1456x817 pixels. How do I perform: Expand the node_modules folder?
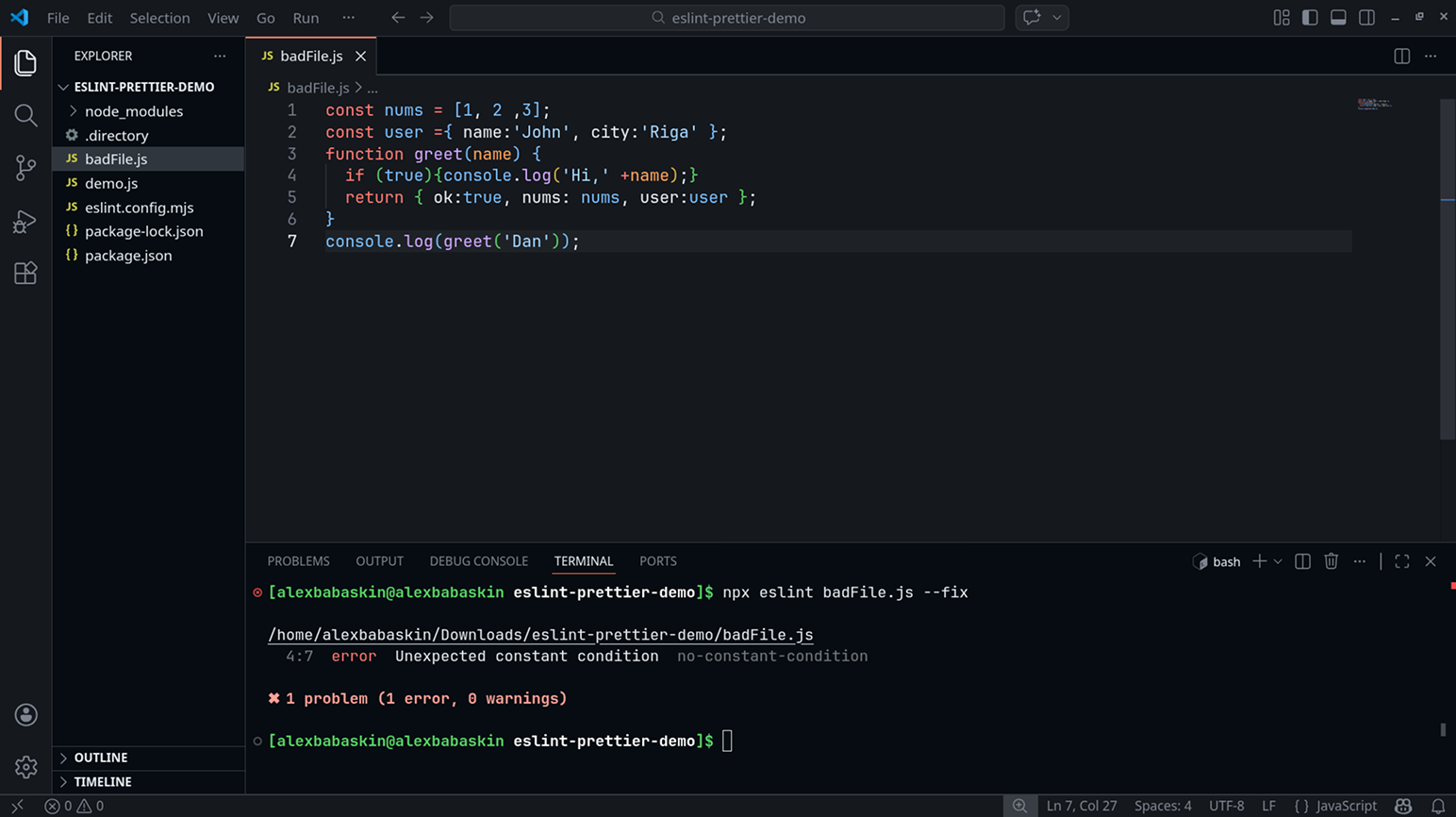click(133, 111)
